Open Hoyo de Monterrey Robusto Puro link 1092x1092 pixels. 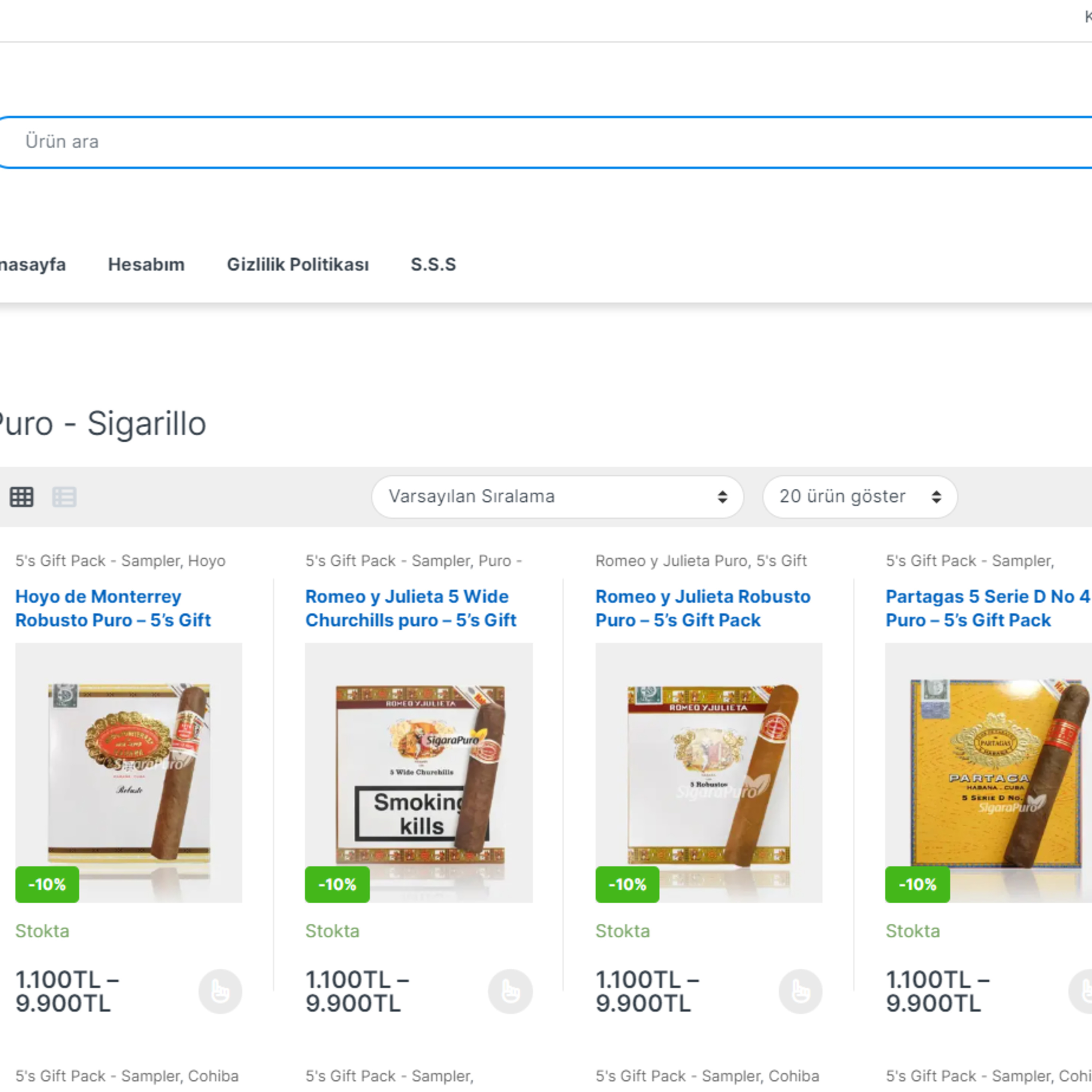[x=113, y=608]
